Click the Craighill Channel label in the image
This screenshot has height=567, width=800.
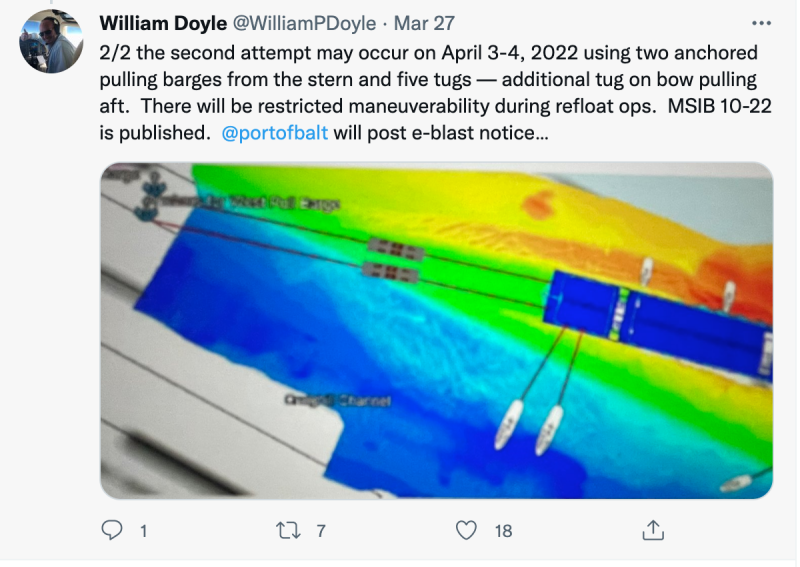click(x=338, y=401)
